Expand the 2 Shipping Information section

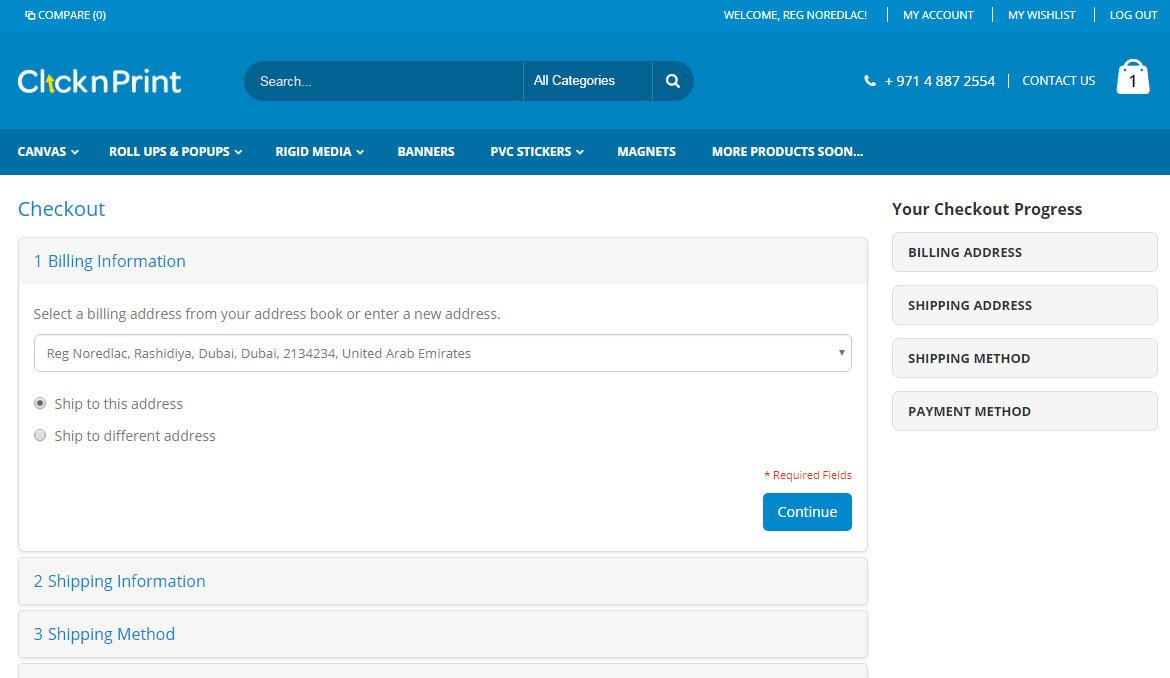(x=120, y=581)
